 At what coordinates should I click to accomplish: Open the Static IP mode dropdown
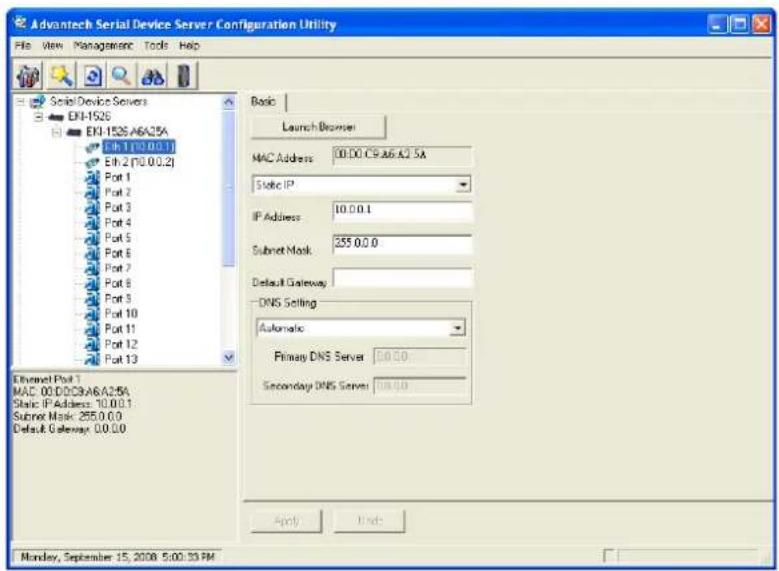pos(463,185)
